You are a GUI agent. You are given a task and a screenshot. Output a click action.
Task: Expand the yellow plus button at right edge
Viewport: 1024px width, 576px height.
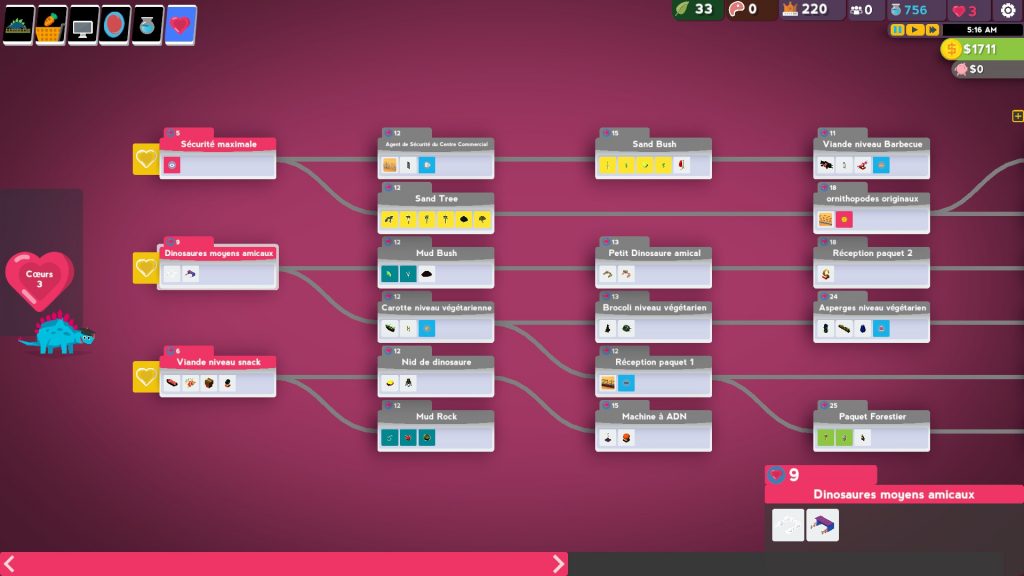[1017, 116]
